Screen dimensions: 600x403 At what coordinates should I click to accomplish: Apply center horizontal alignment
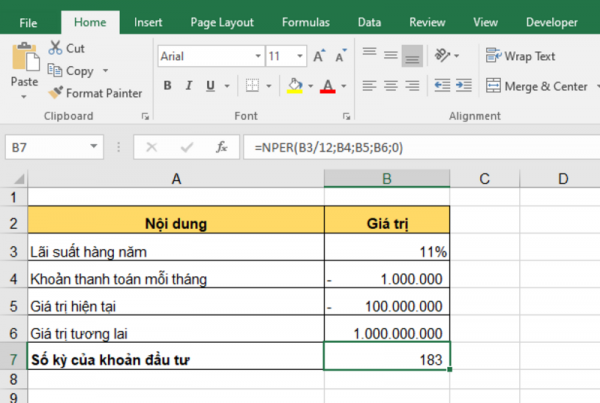pyautogui.click(x=391, y=86)
